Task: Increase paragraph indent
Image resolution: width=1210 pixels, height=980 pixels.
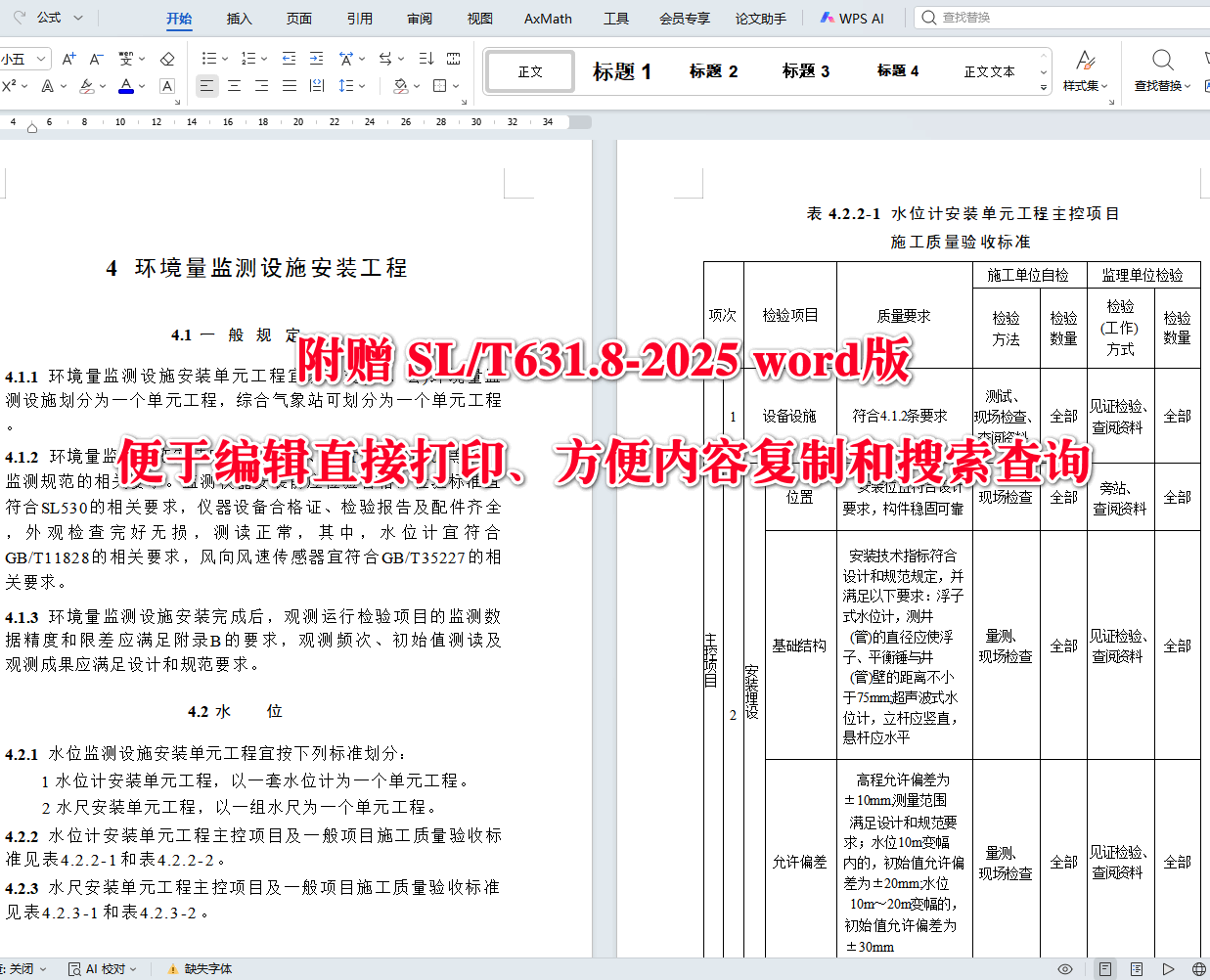Action: [x=316, y=59]
